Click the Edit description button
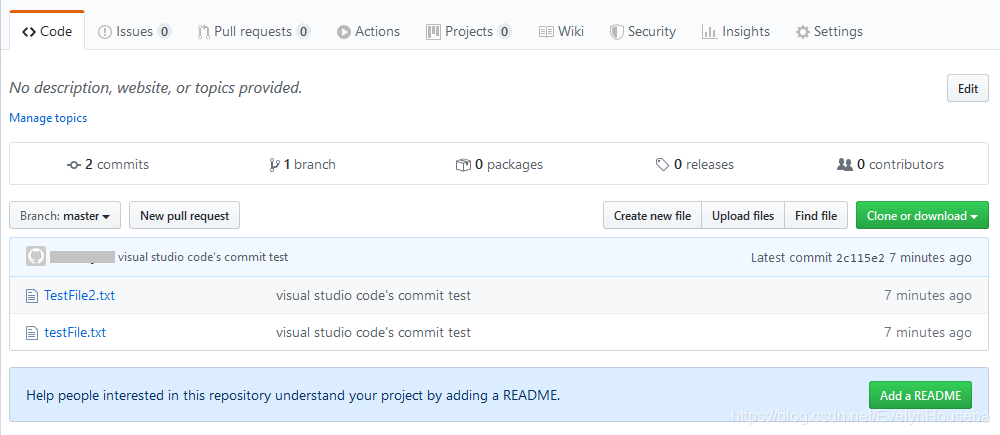Viewport: 1000px width, 435px height. (x=967, y=88)
